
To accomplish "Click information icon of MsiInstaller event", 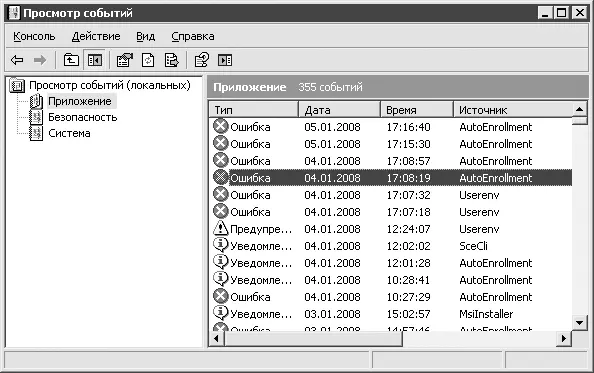I will [220, 313].
